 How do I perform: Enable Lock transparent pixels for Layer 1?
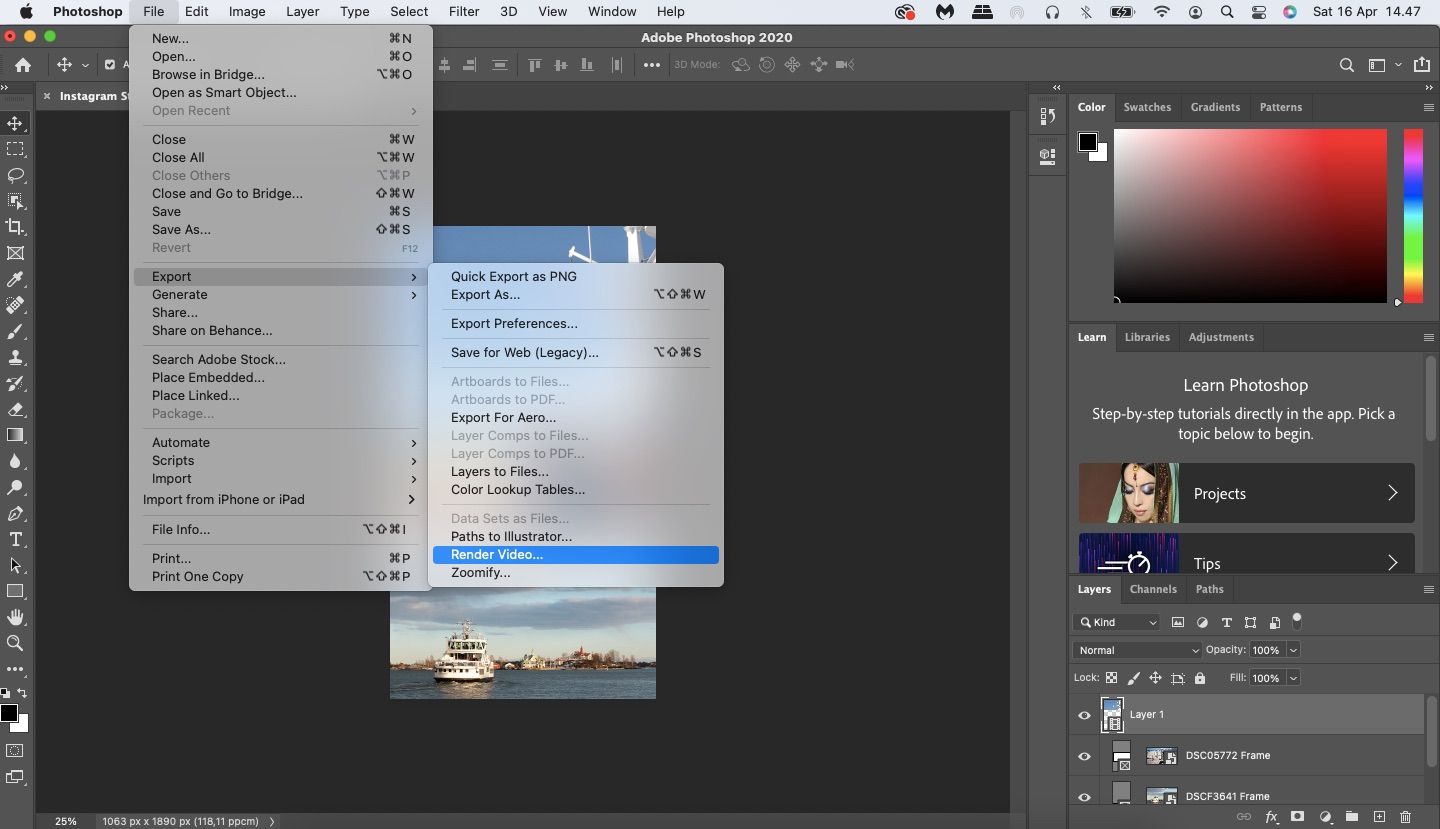1112,678
